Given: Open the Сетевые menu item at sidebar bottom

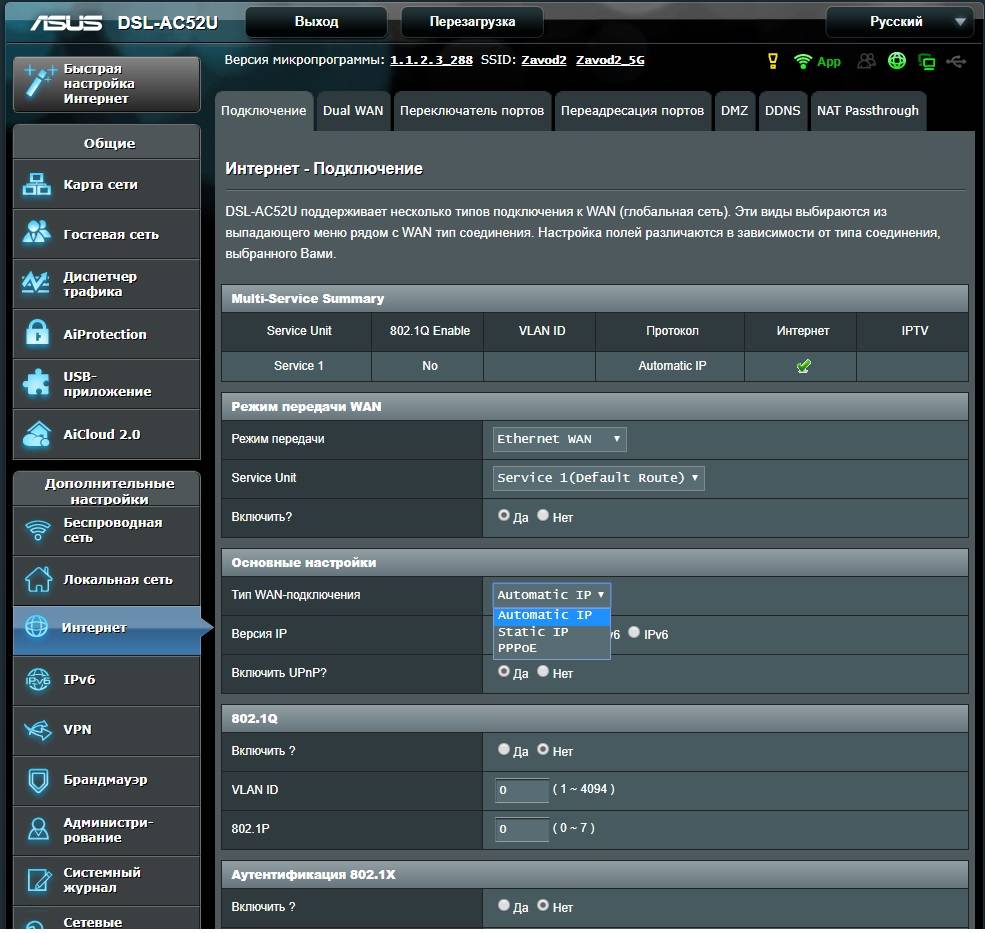Looking at the screenshot, I should tap(107, 918).
